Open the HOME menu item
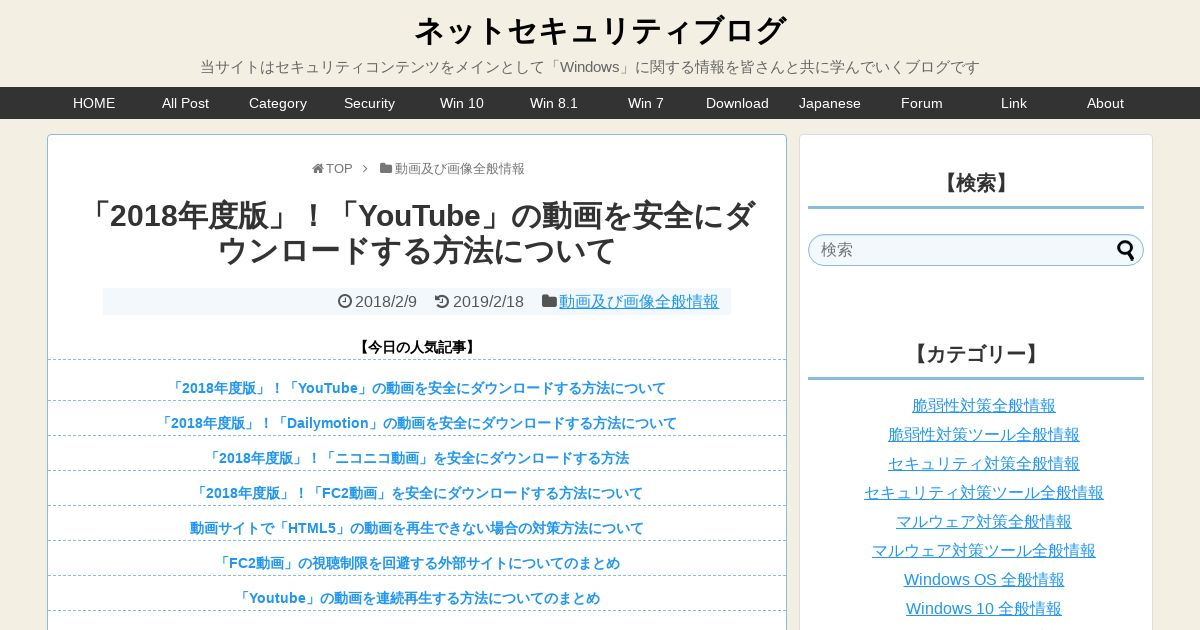The image size is (1200, 630). [x=94, y=103]
